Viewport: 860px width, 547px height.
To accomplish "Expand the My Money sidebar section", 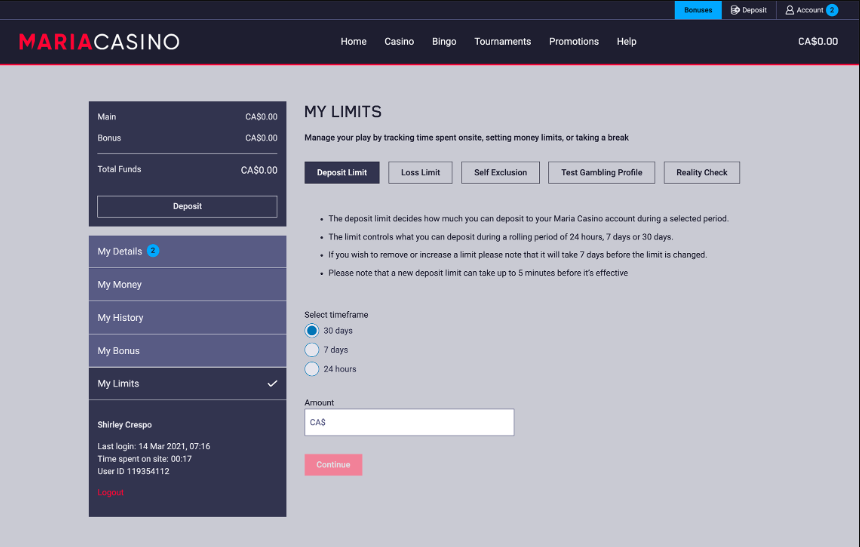I will point(187,285).
